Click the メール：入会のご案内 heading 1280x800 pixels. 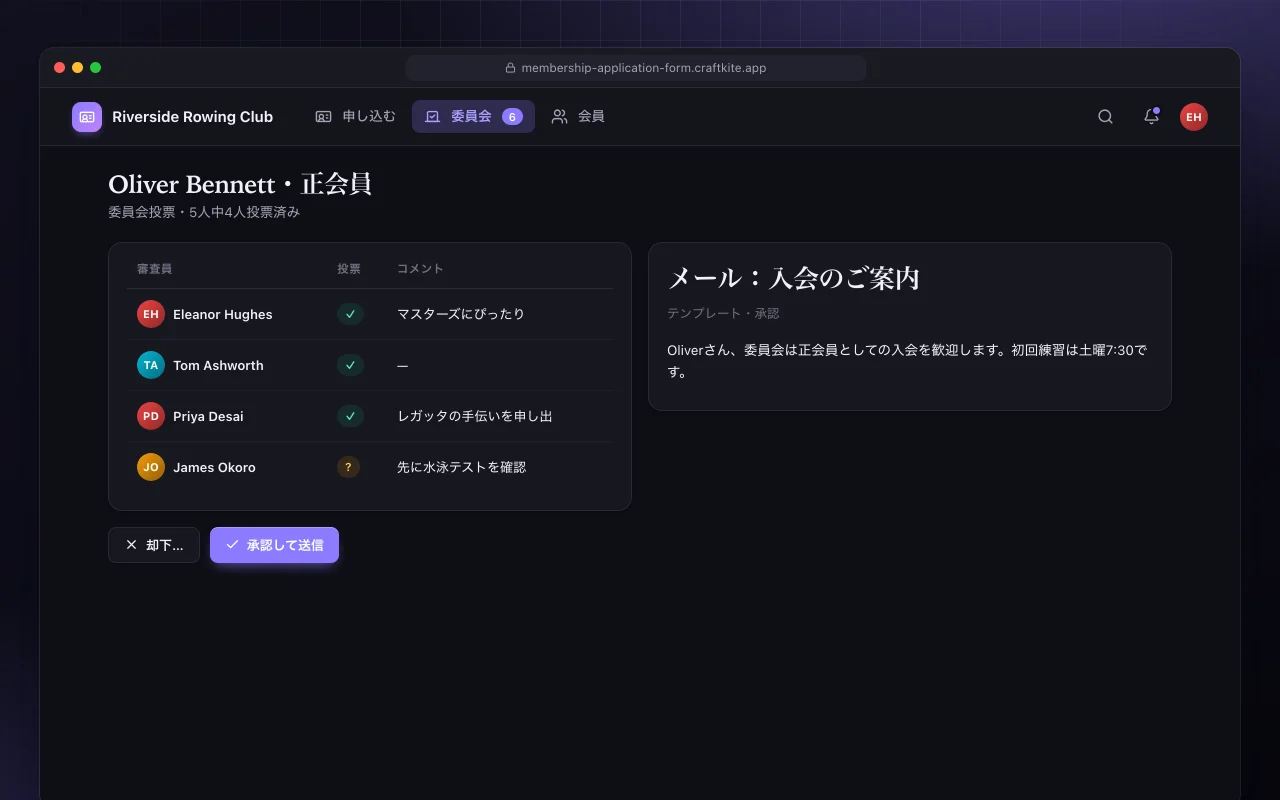(793, 278)
